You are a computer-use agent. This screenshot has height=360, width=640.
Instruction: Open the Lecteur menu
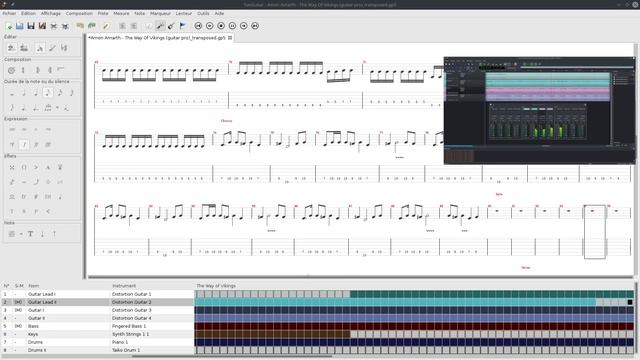(184, 13)
